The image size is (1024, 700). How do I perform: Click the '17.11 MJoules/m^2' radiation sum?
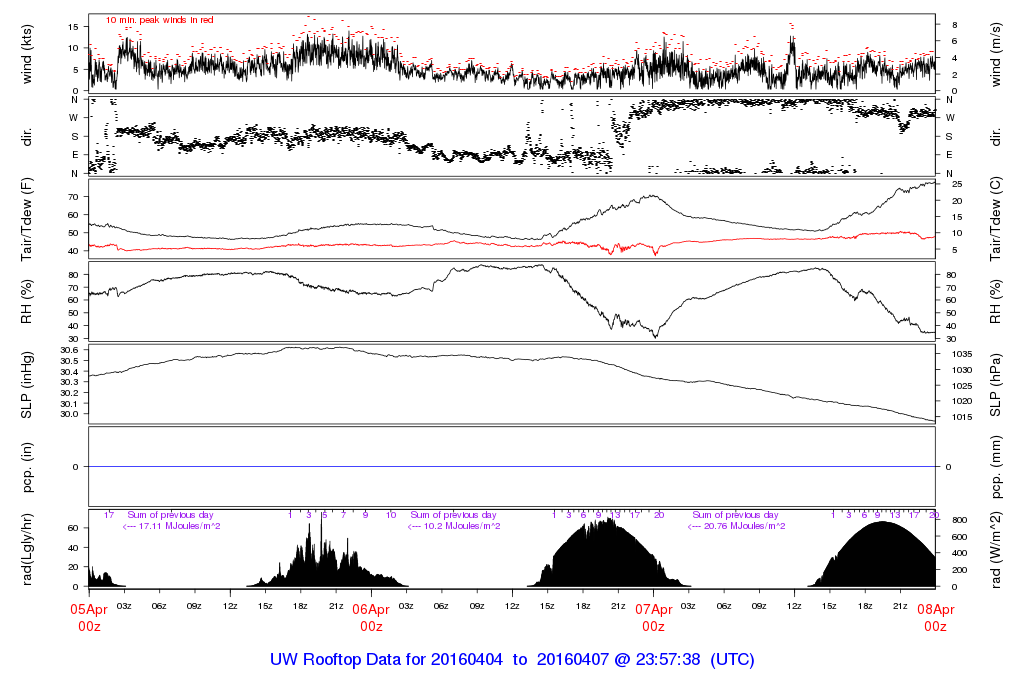click(x=179, y=526)
